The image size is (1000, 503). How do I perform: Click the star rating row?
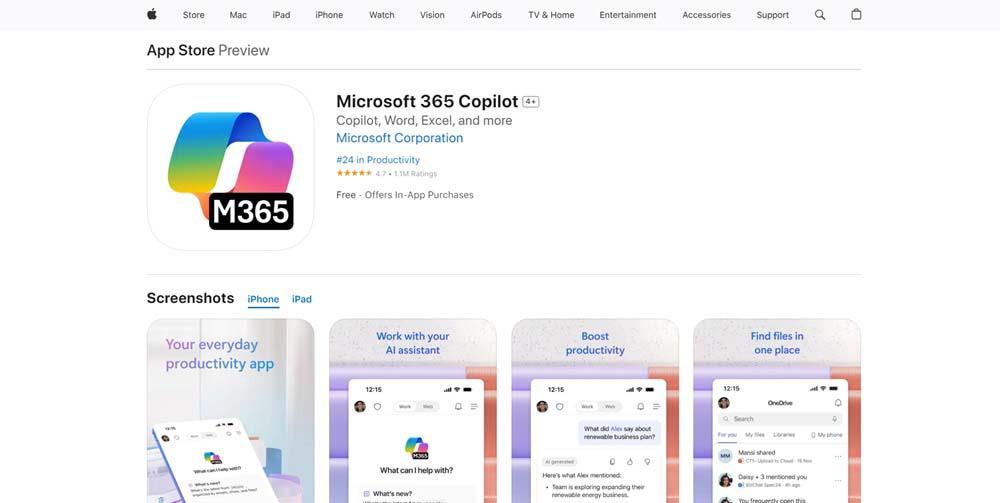(x=386, y=173)
